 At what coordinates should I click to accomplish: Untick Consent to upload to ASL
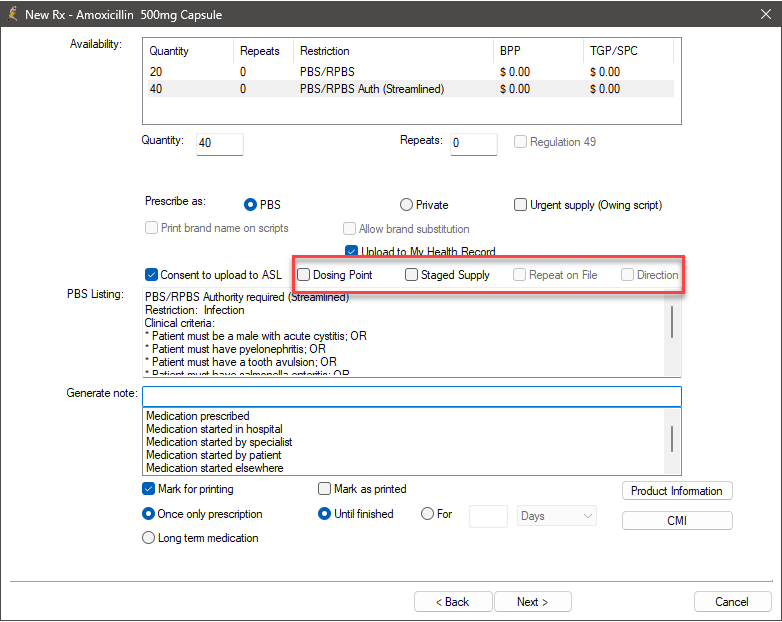[151, 274]
